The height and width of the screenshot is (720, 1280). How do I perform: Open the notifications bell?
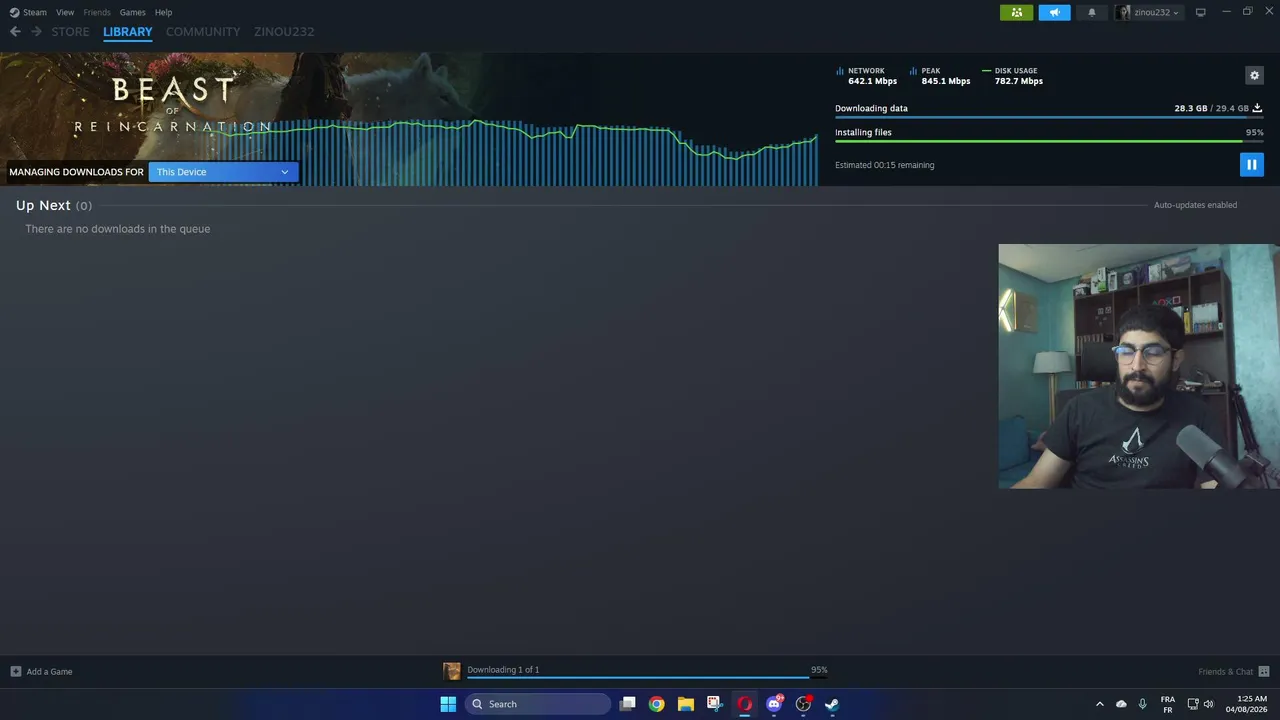[x=1091, y=12]
